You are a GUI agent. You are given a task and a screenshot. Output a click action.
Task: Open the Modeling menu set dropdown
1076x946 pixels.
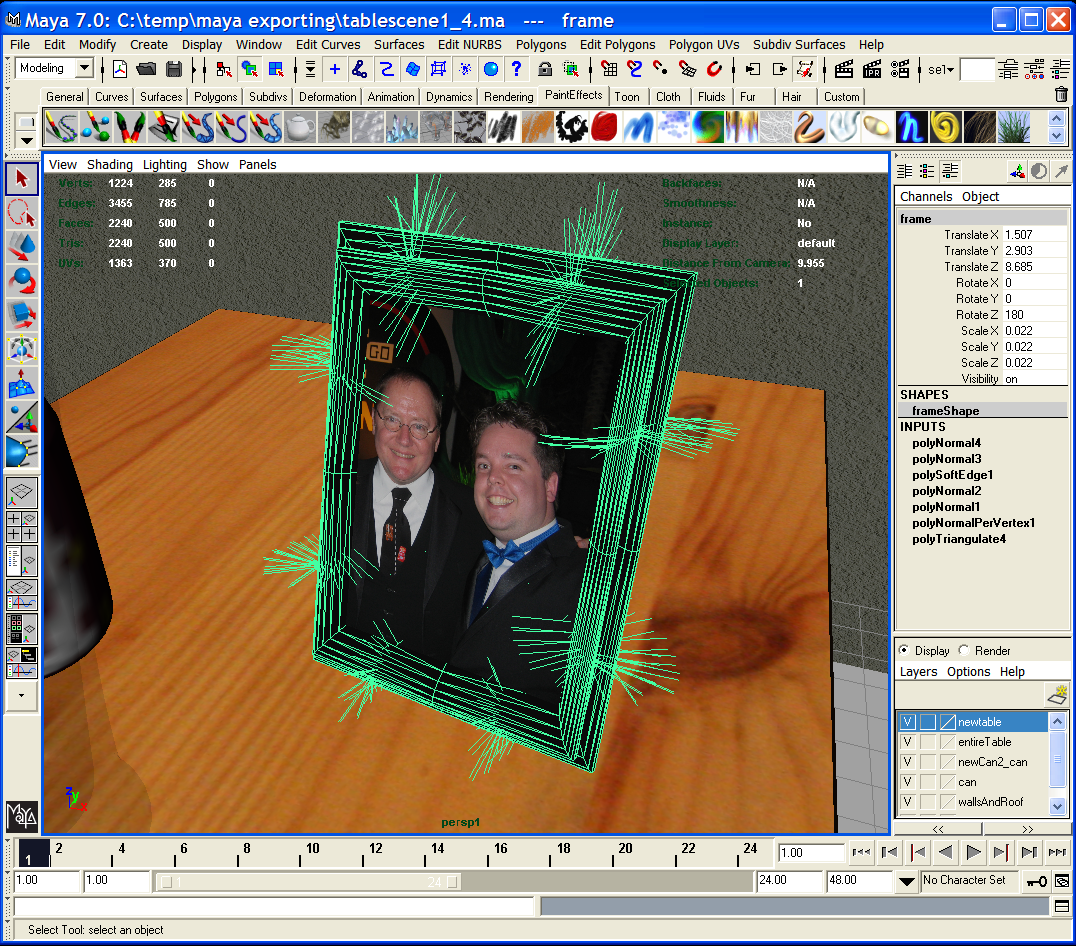pyautogui.click(x=84, y=68)
